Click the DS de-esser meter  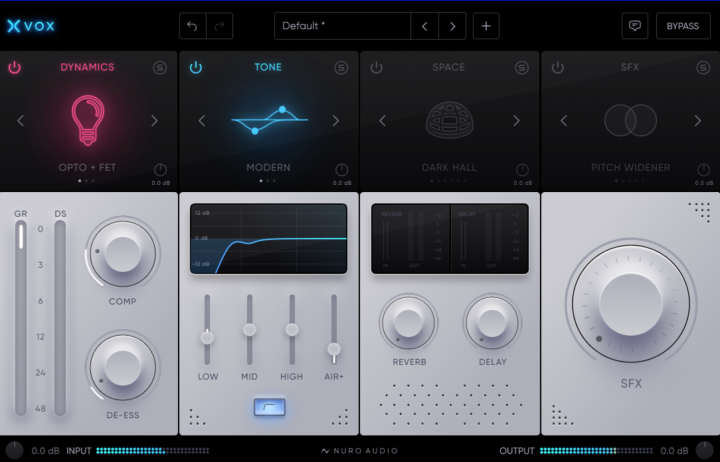pyautogui.click(x=60, y=318)
